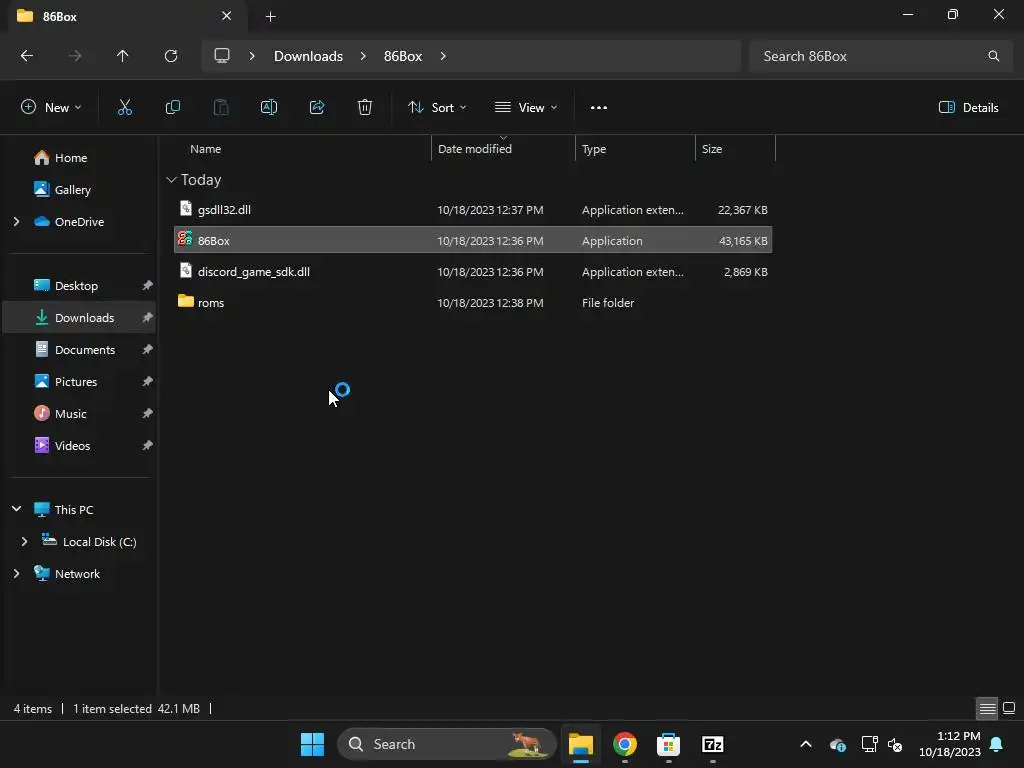Open Microsoft Store from taskbar

[668, 744]
